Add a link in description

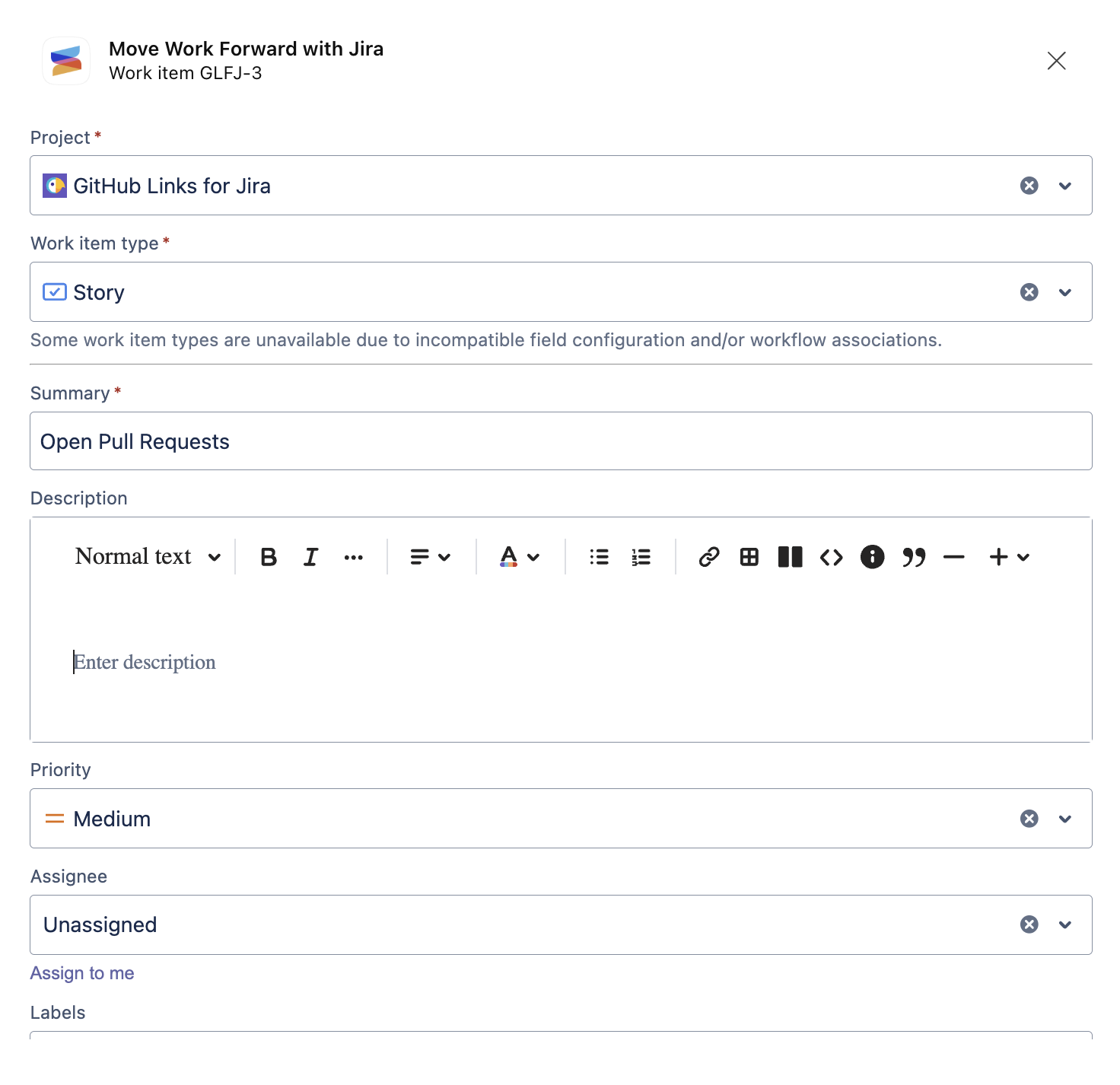(709, 557)
